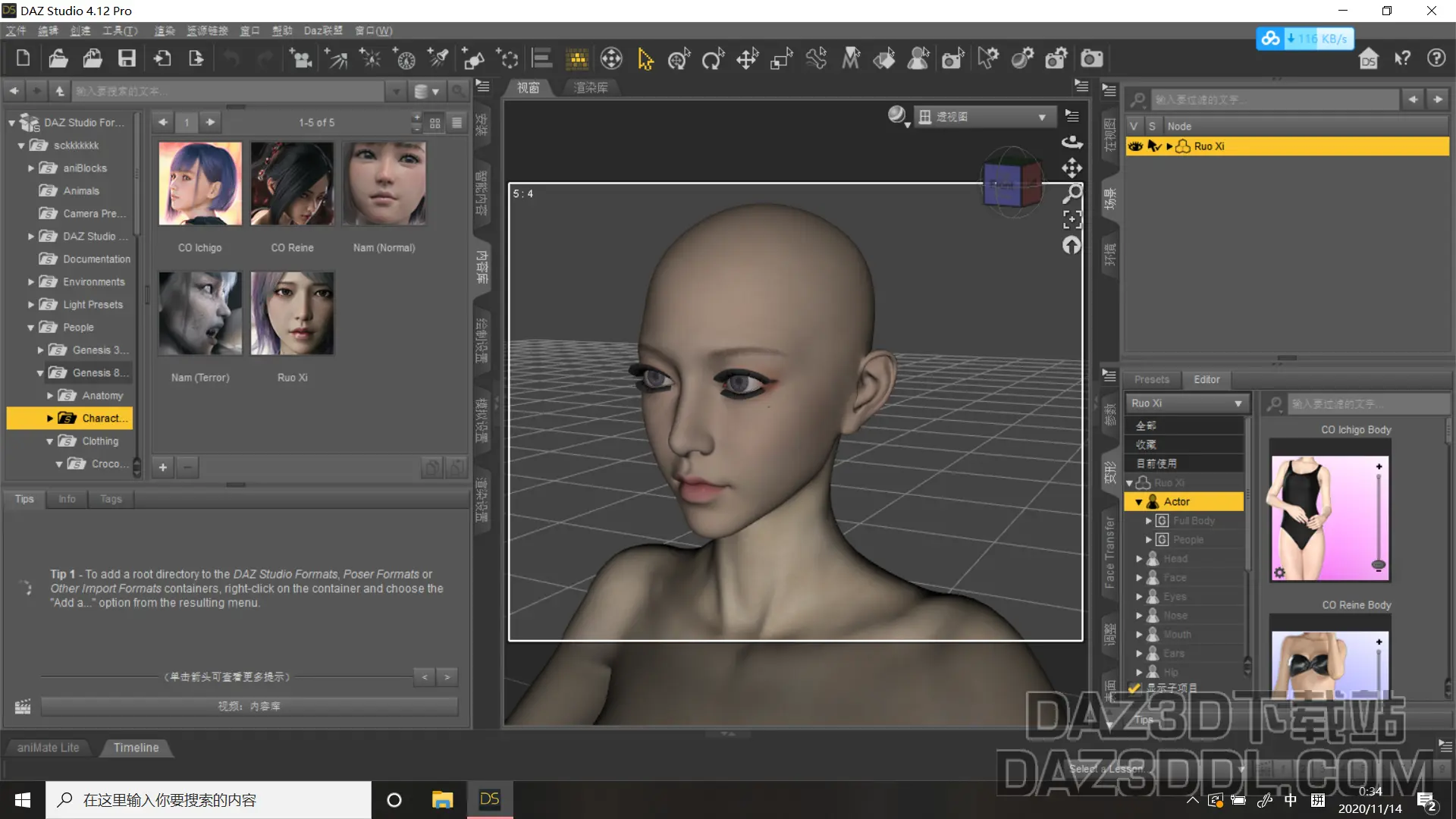The width and height of the screenshot is (1456, 819).
Task: Create a new null object
Action: coord(507,58)
